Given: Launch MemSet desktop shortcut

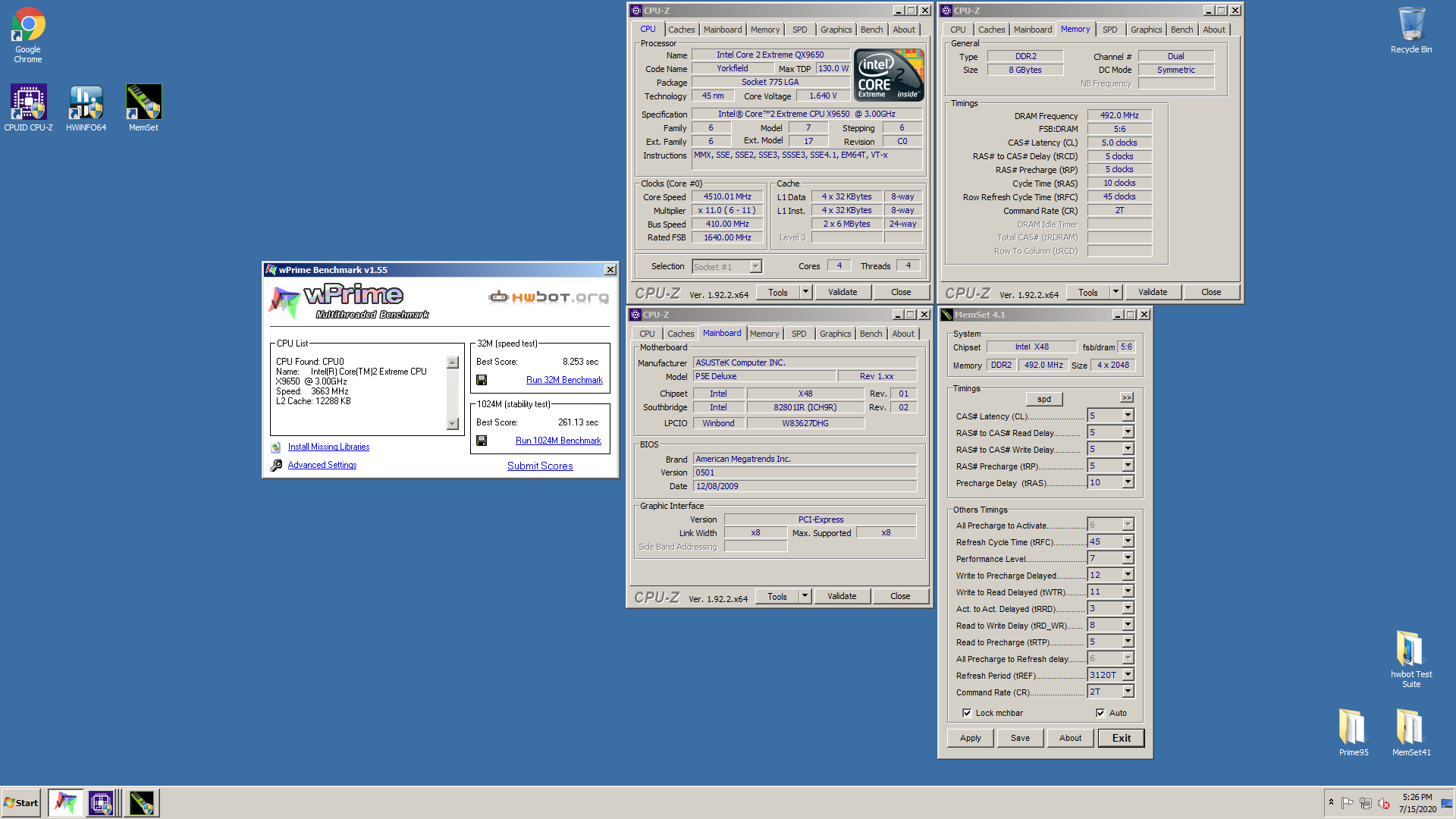Looking at the screenshot, I should click(x=143, y=108).
